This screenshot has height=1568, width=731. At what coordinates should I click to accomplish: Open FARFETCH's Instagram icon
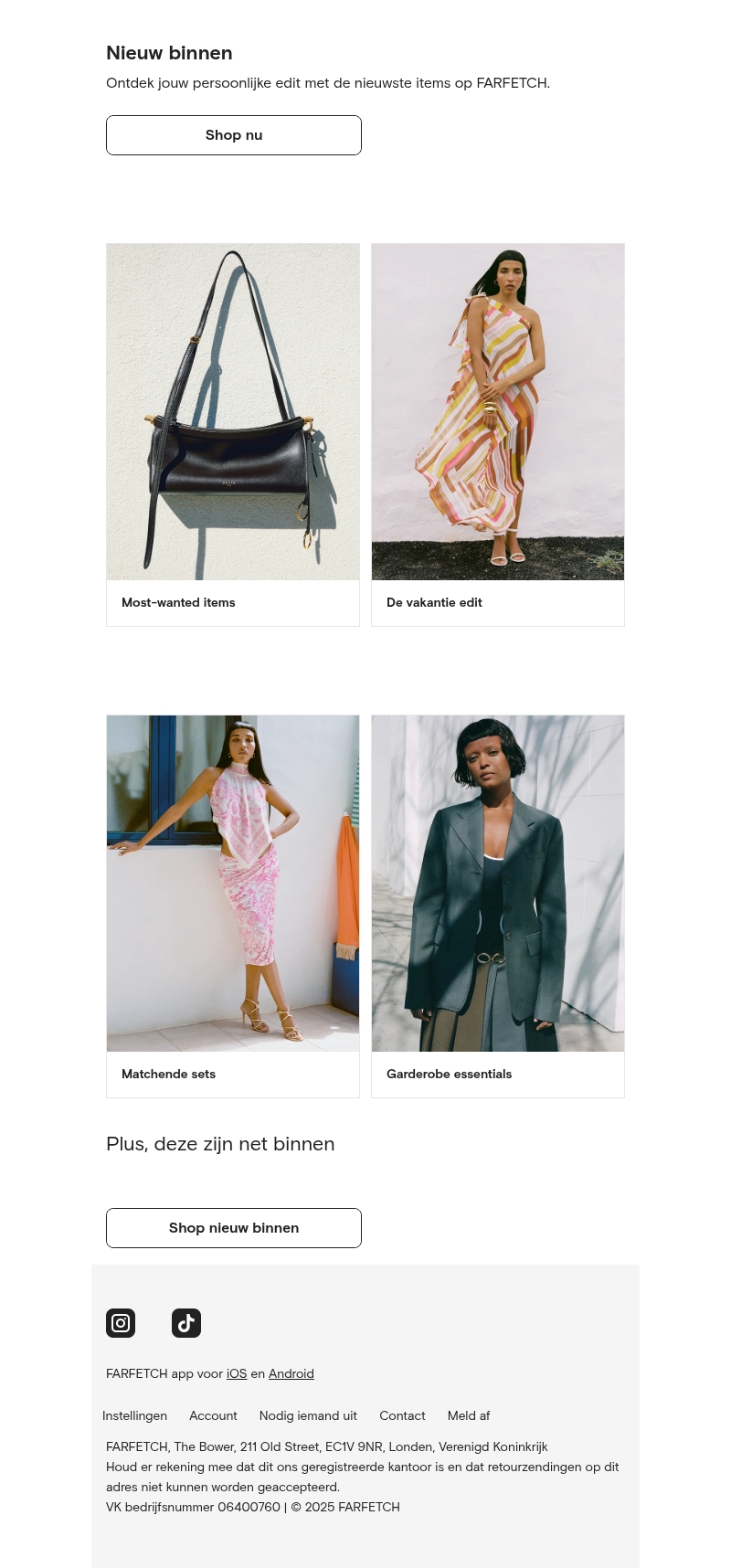click(x=121, y=1323)
